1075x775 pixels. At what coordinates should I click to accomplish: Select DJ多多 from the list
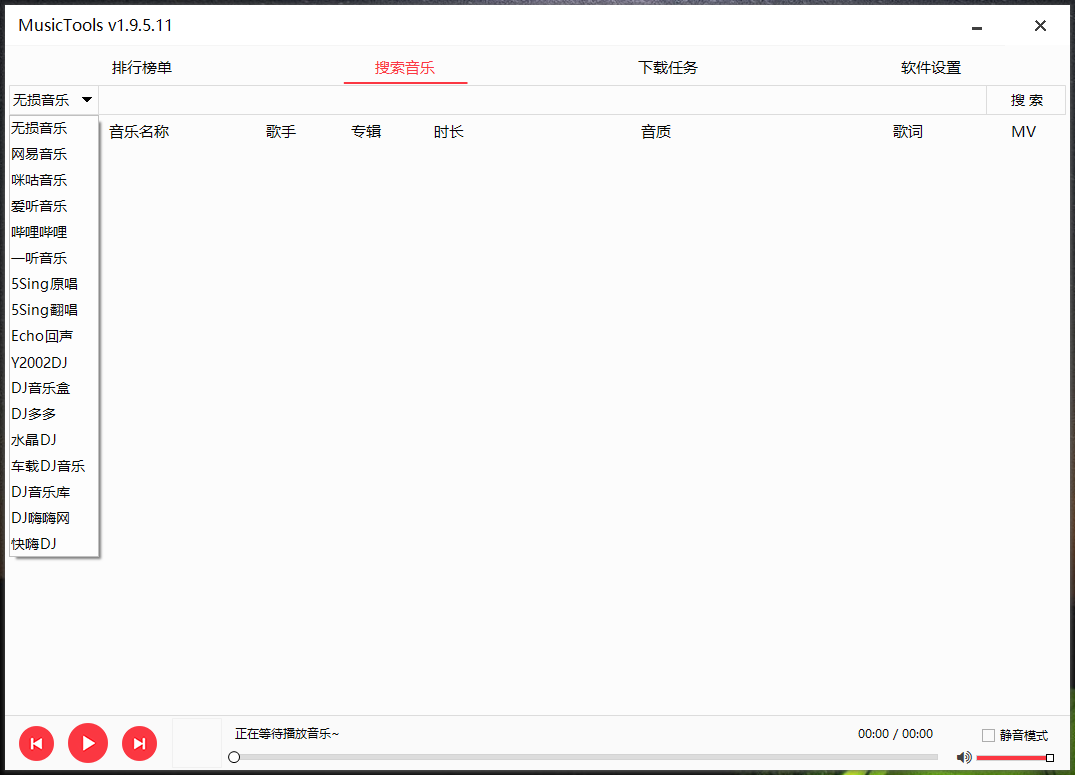(x=54, y=414)
